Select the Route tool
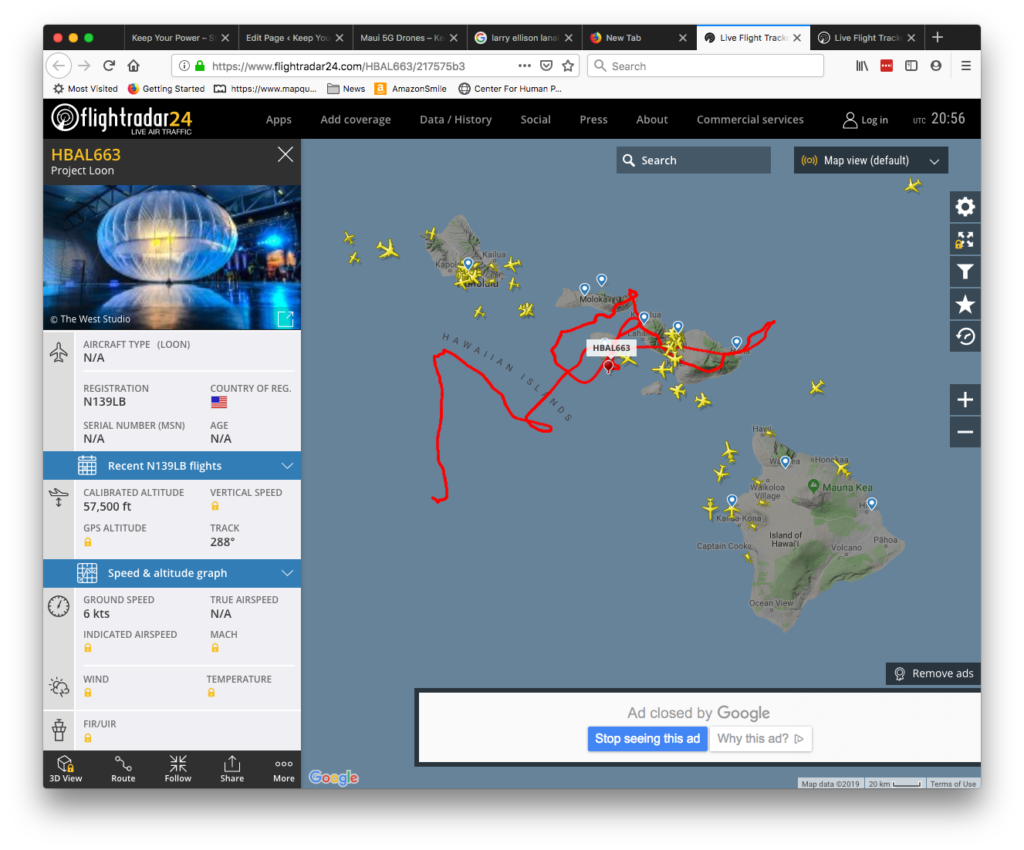Screen dimensions: 1024x850 coord(122,768)
